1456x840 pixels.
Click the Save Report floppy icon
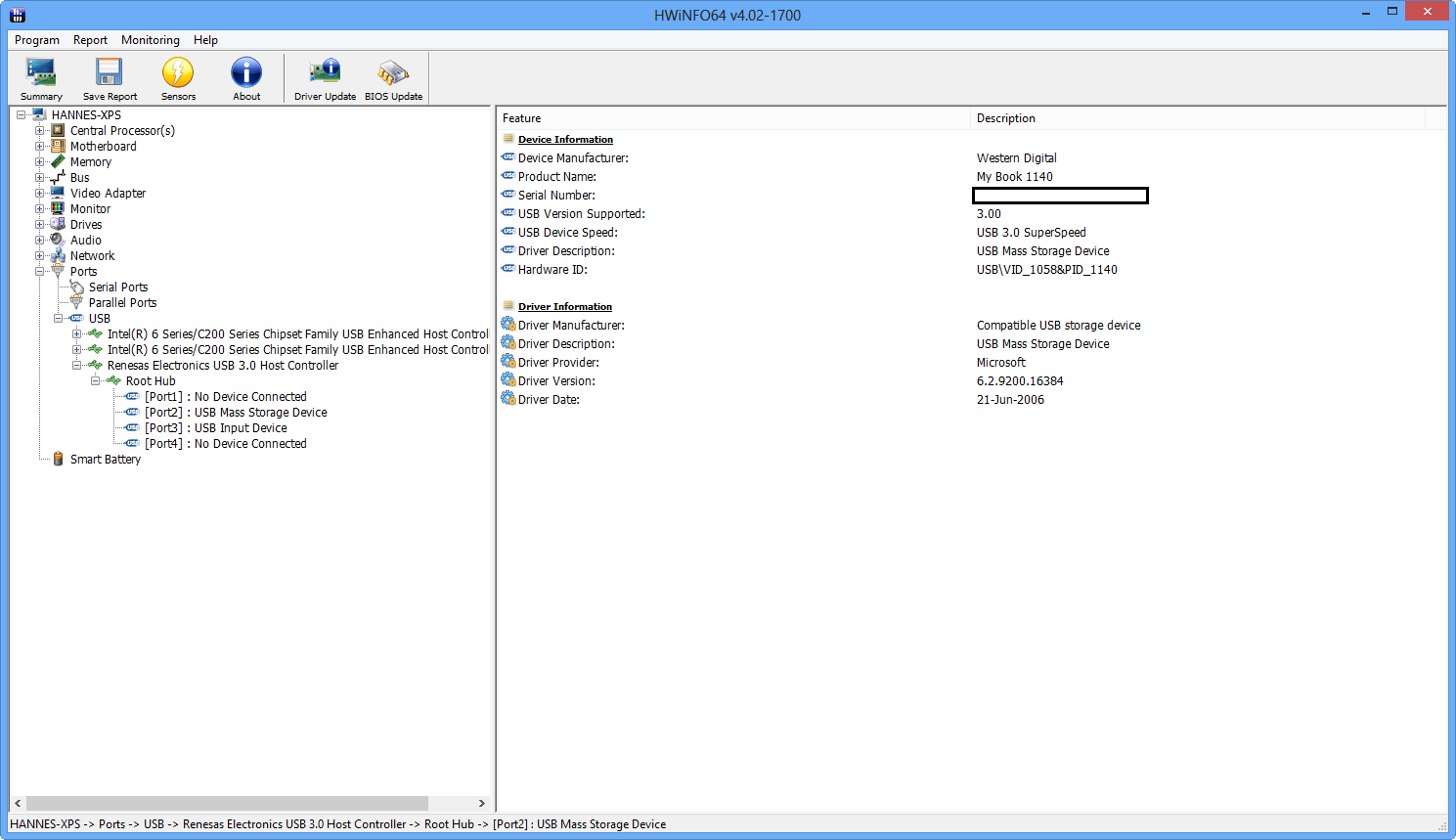coord(109,73)
